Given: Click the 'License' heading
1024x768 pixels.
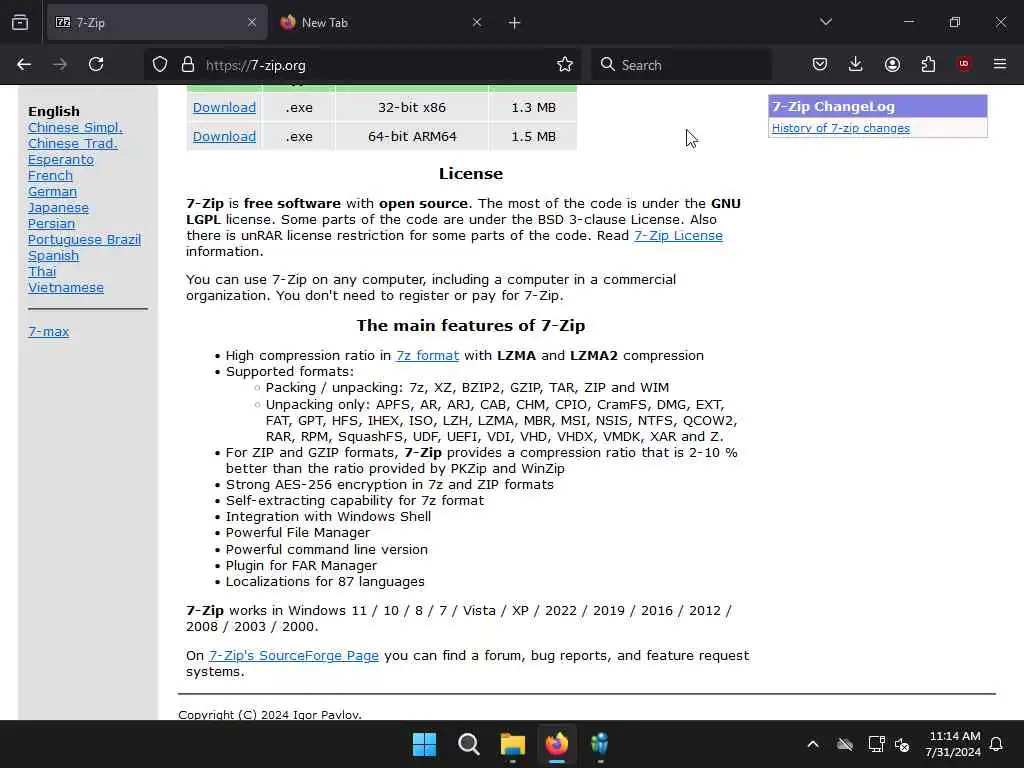Looking at the screenshot, I should [x=470, y=174].
